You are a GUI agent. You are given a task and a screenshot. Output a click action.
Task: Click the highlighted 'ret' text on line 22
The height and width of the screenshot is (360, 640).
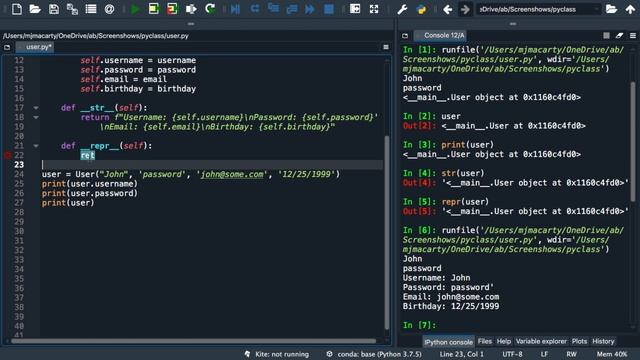pos(87,155)
